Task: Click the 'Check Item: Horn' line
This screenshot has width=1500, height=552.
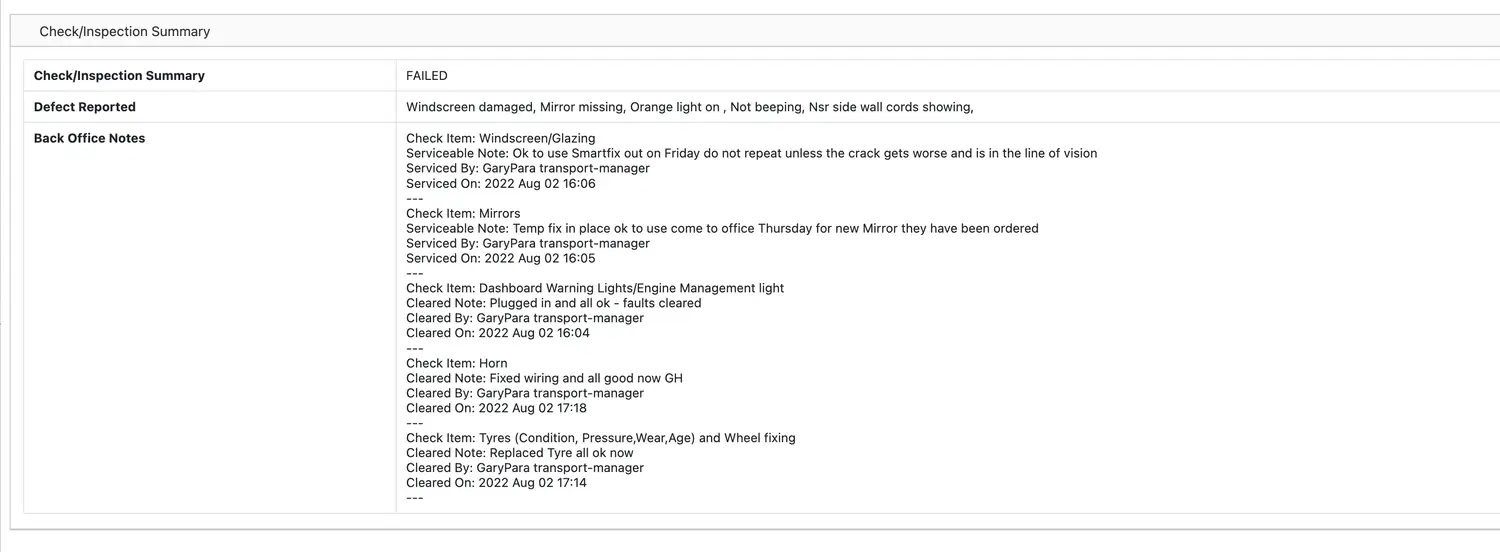Action: point(457,363)
